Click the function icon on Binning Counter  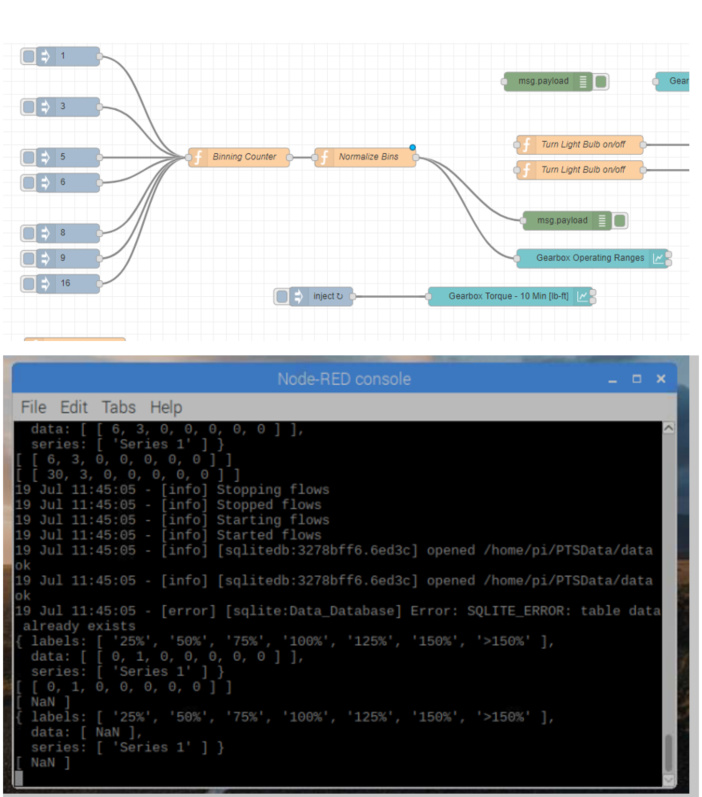pyautogui.click(x=198, y=157)
